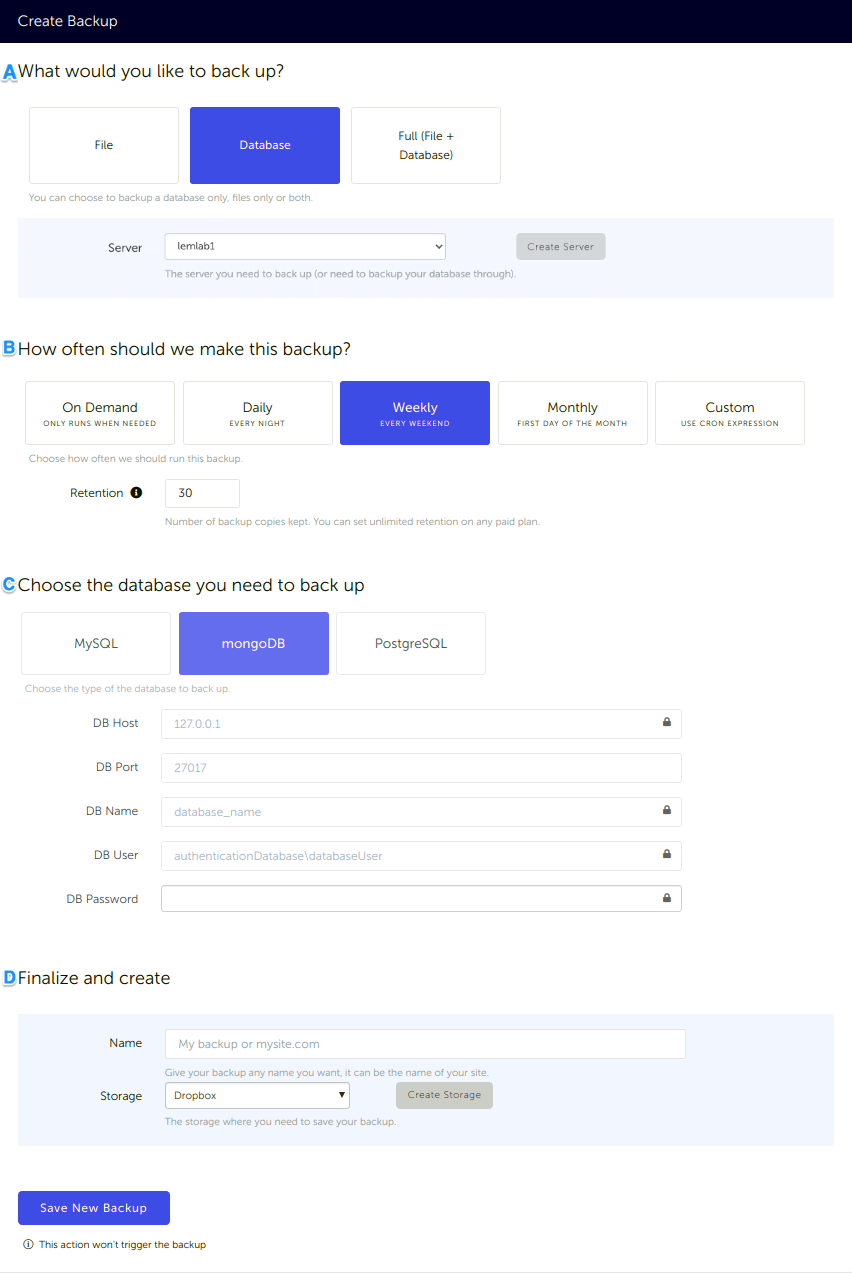Expand the Storage dropdown set to Dropbox
852x1273 pixels.
tap(257, 1095)
